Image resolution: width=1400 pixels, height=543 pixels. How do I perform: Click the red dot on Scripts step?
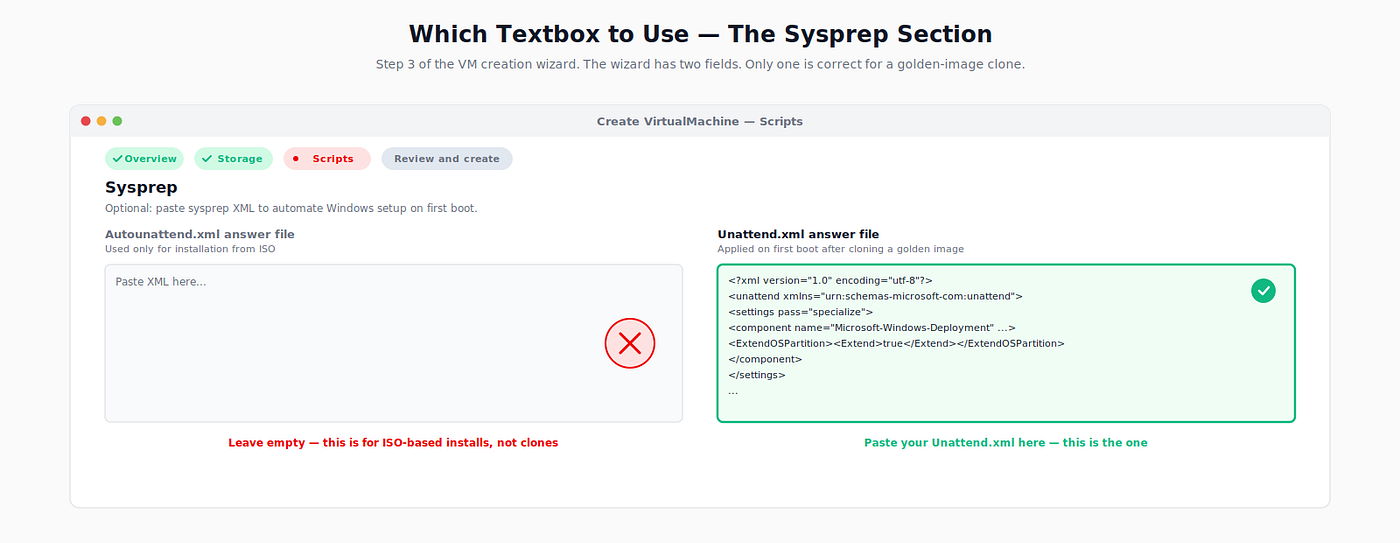(x=295, y=158)
